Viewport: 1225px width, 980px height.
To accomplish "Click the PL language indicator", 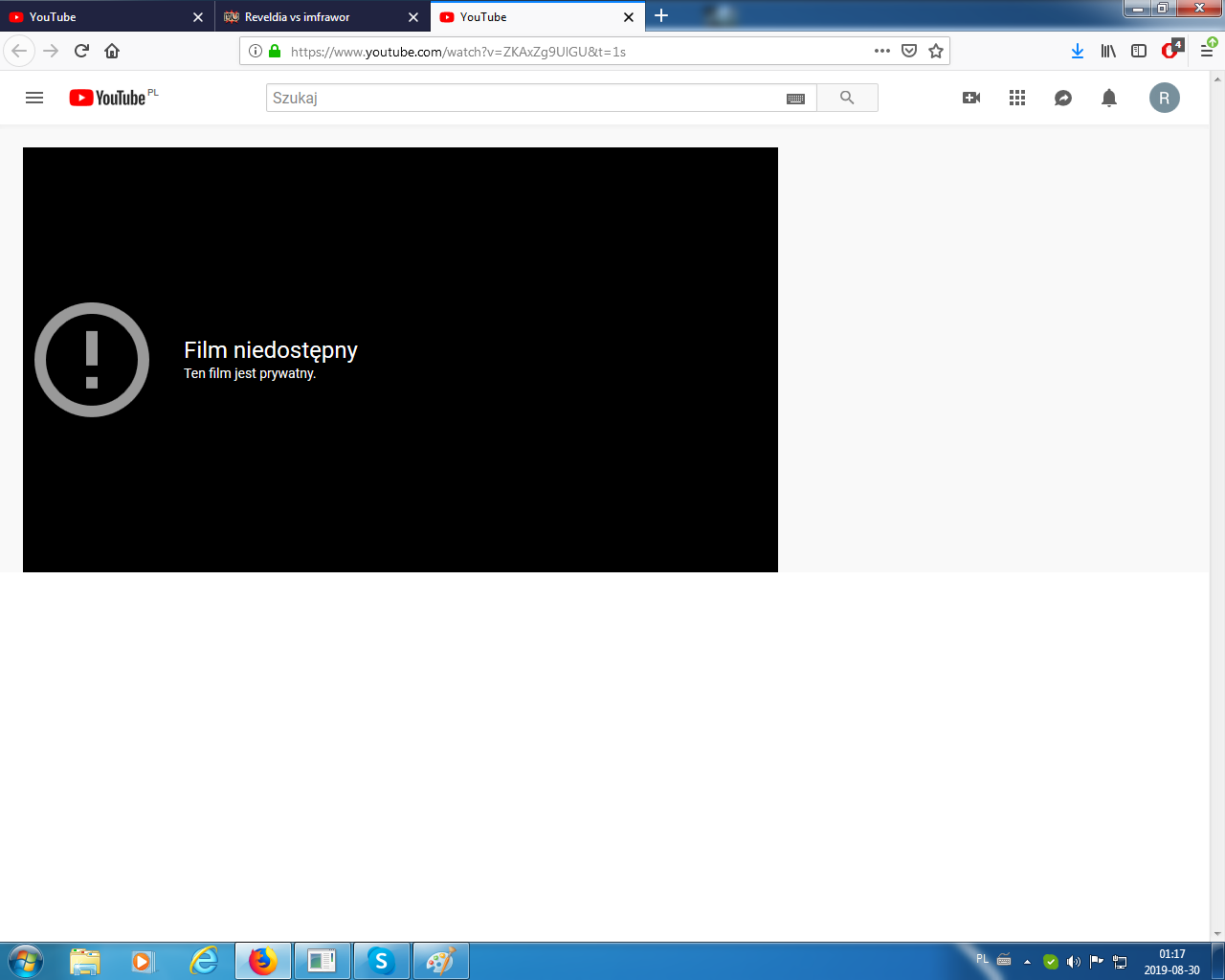I will (x=982, y=960).
